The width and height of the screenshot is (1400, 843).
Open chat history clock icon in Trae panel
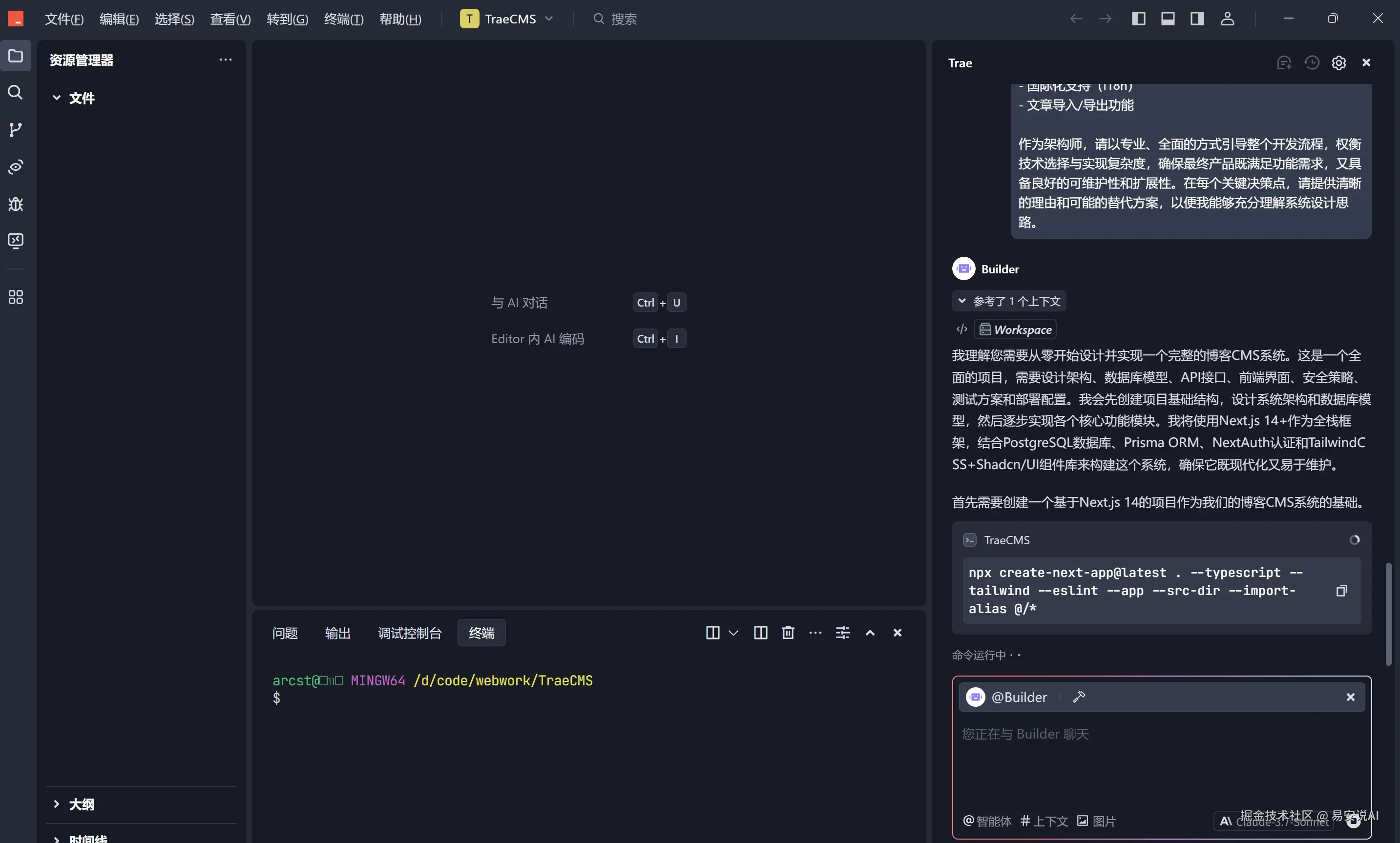point(1311,63)
